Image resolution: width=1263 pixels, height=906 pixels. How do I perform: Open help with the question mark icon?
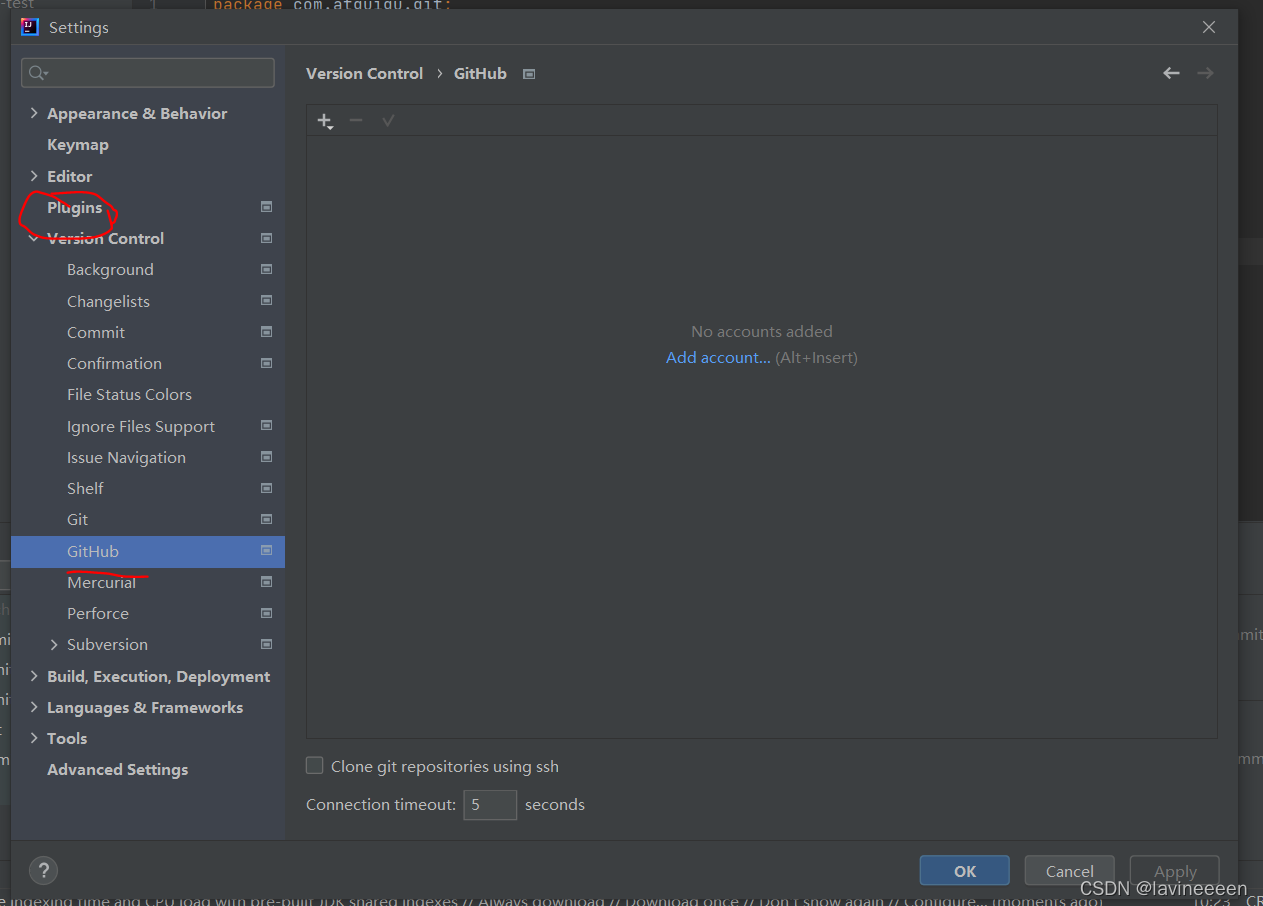43,870
